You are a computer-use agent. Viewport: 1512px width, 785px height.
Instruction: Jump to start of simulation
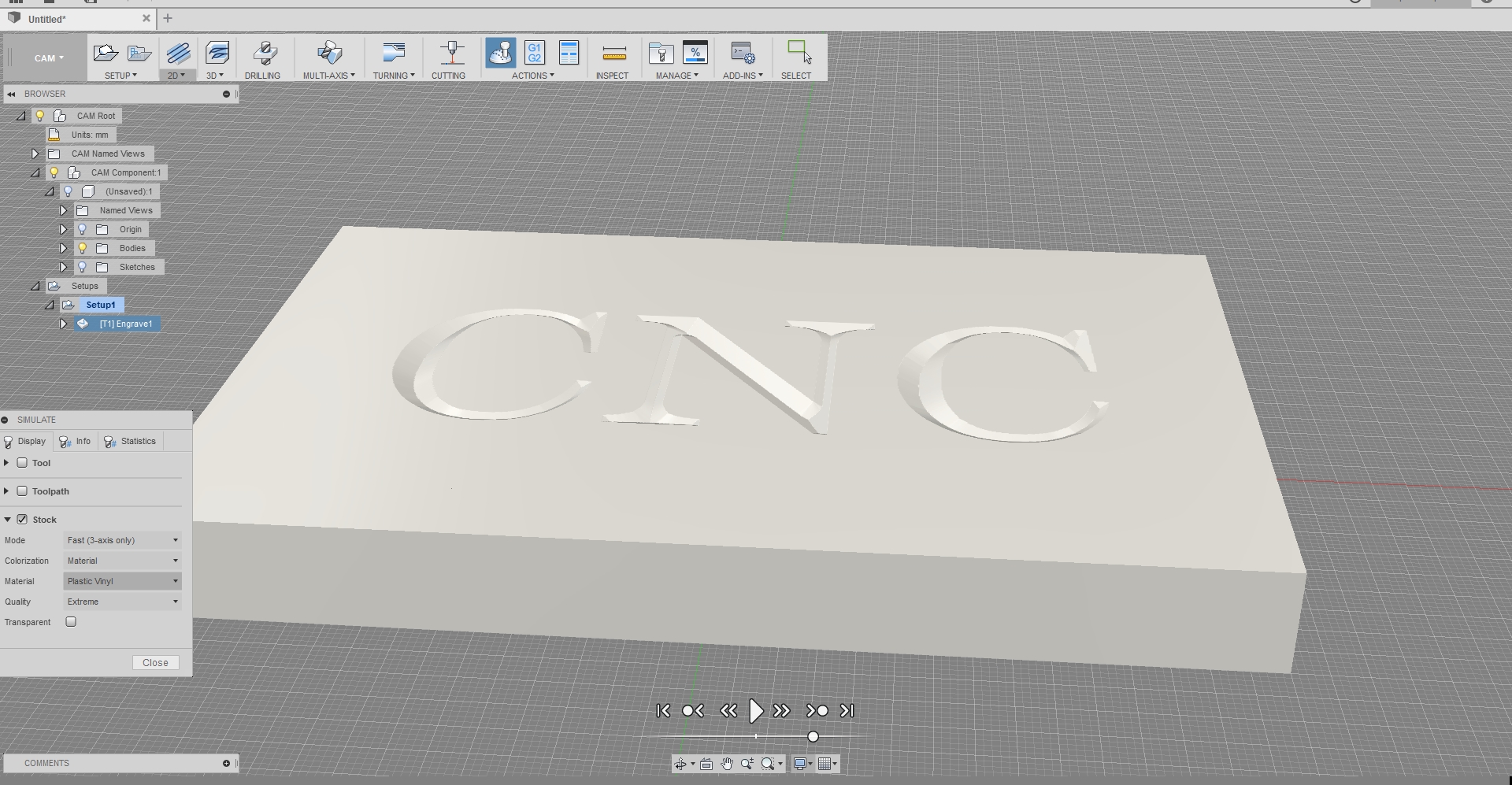point(663,711)
